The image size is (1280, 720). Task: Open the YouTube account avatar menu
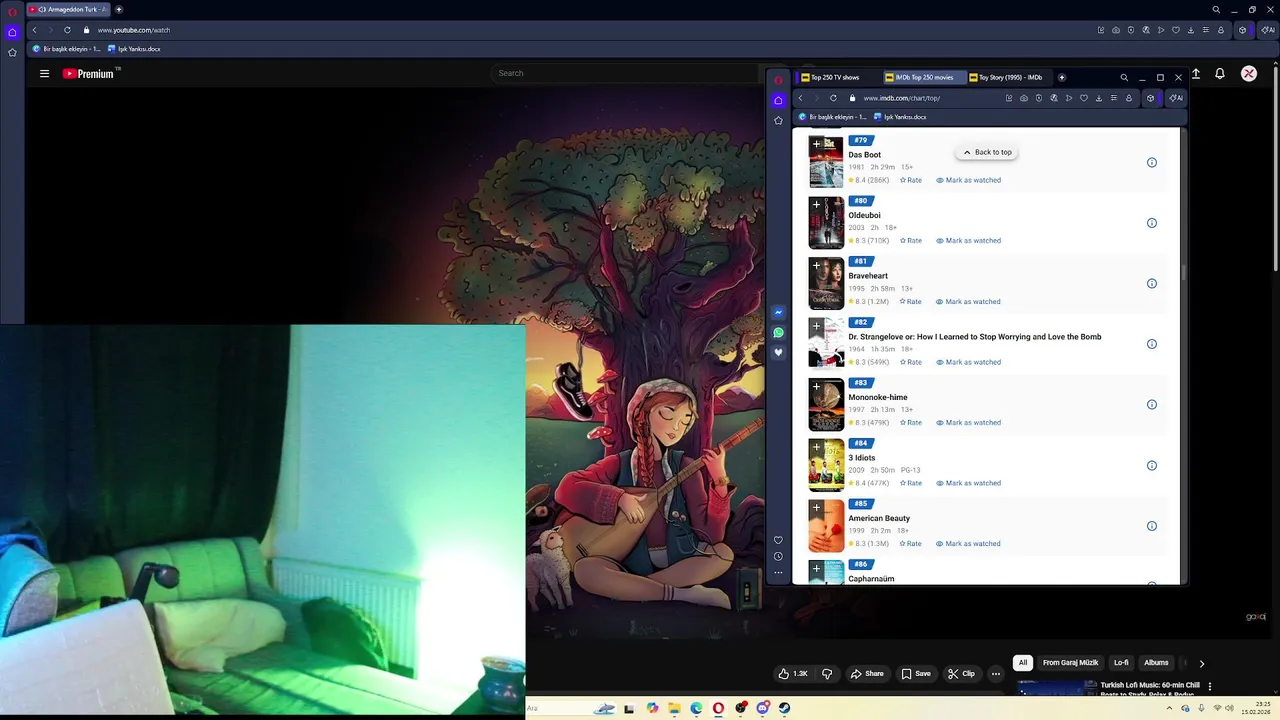point(1249,73)
